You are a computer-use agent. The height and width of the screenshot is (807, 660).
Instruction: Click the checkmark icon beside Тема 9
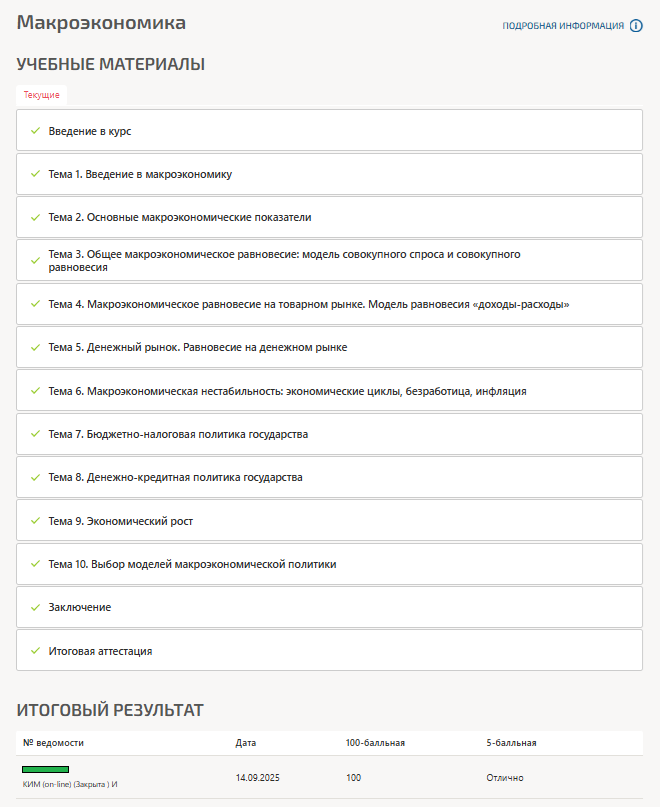[x=35, y=521]
